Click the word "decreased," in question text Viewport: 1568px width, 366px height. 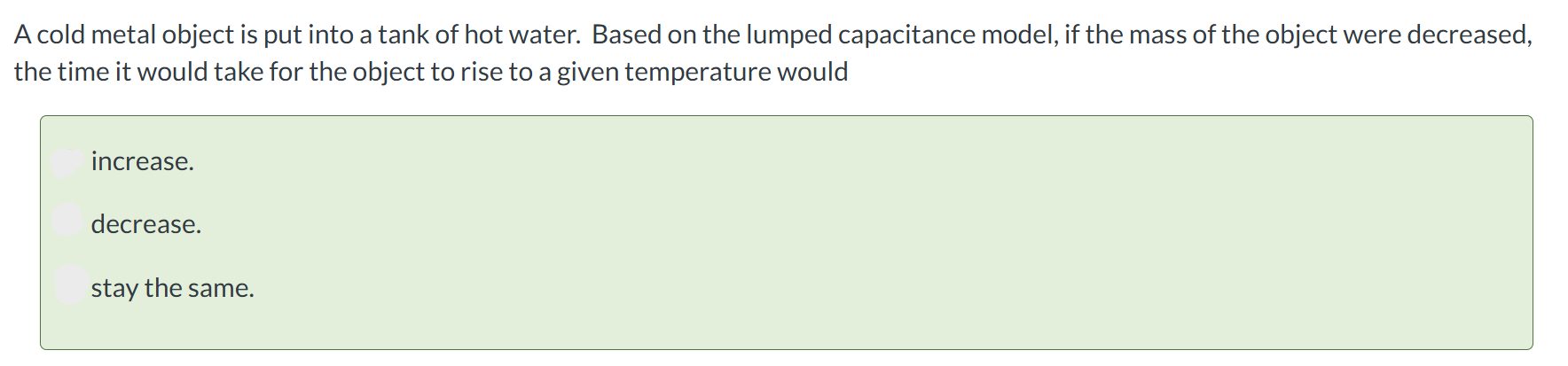point(1470,35)
